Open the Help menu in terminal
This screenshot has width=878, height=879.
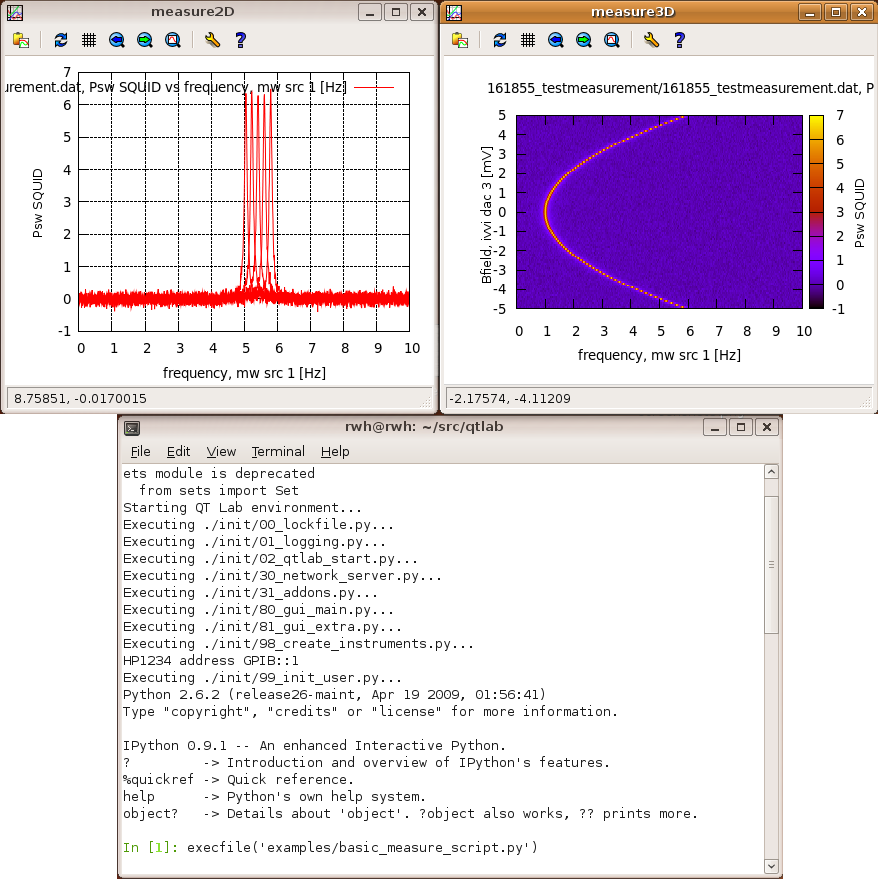click(335, 452)
